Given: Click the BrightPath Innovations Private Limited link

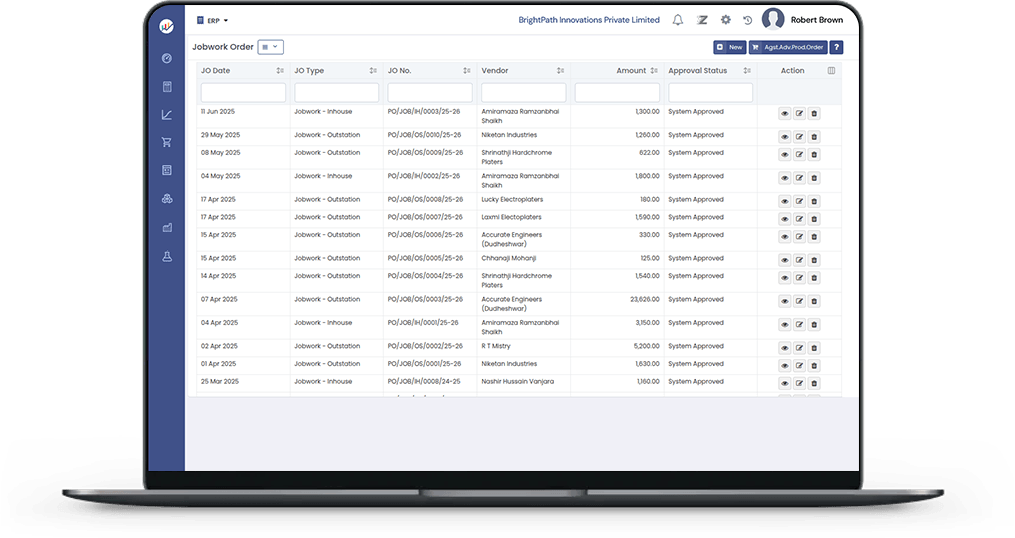Looking at the screenshot, I should (589, 20).
